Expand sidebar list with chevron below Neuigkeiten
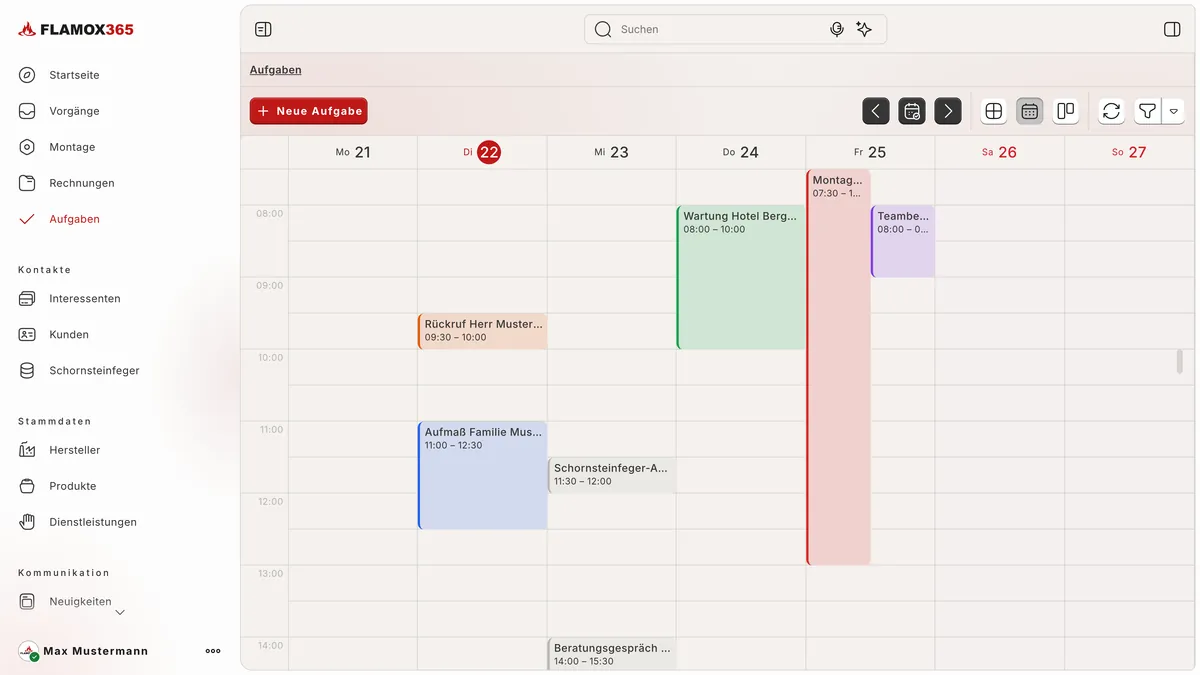 pyautogui.click(x=120, y=612)
